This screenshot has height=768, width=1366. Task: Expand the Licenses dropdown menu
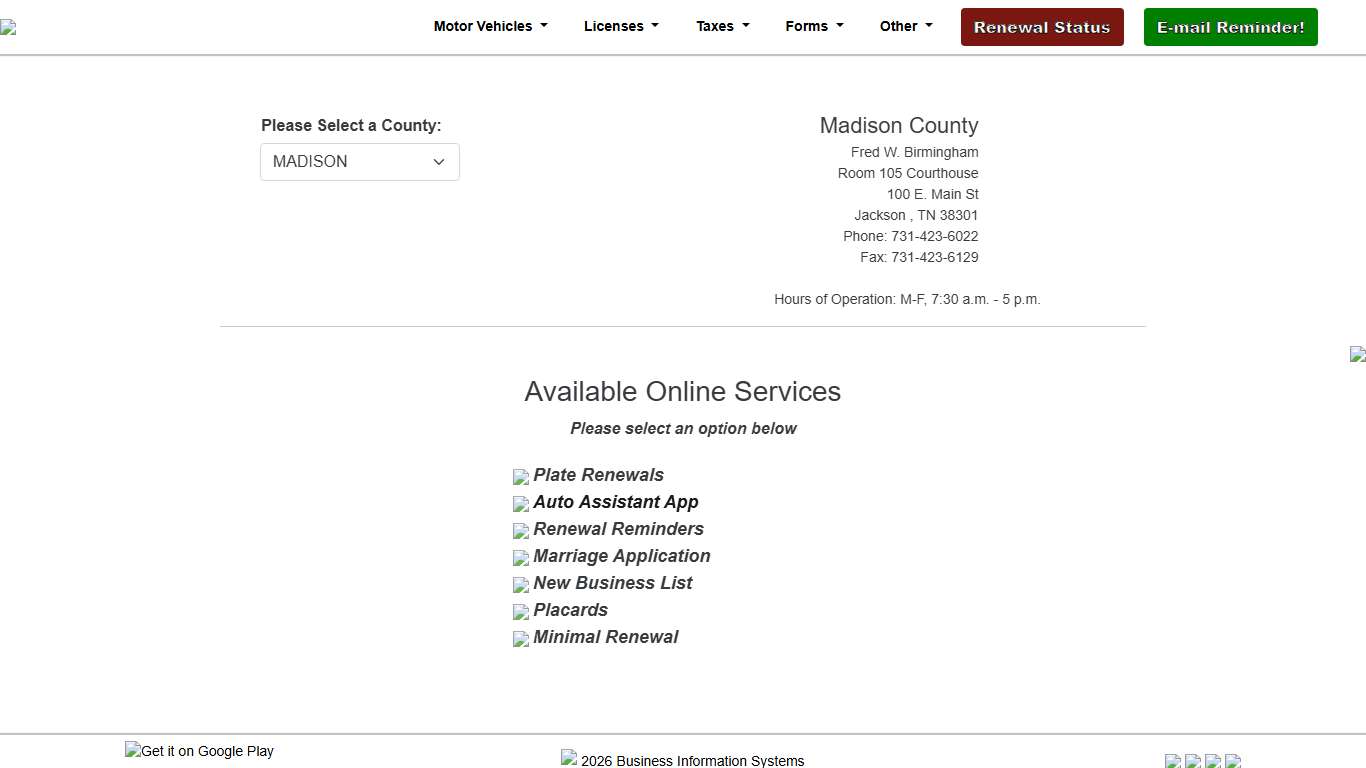[x=621, y=27]
